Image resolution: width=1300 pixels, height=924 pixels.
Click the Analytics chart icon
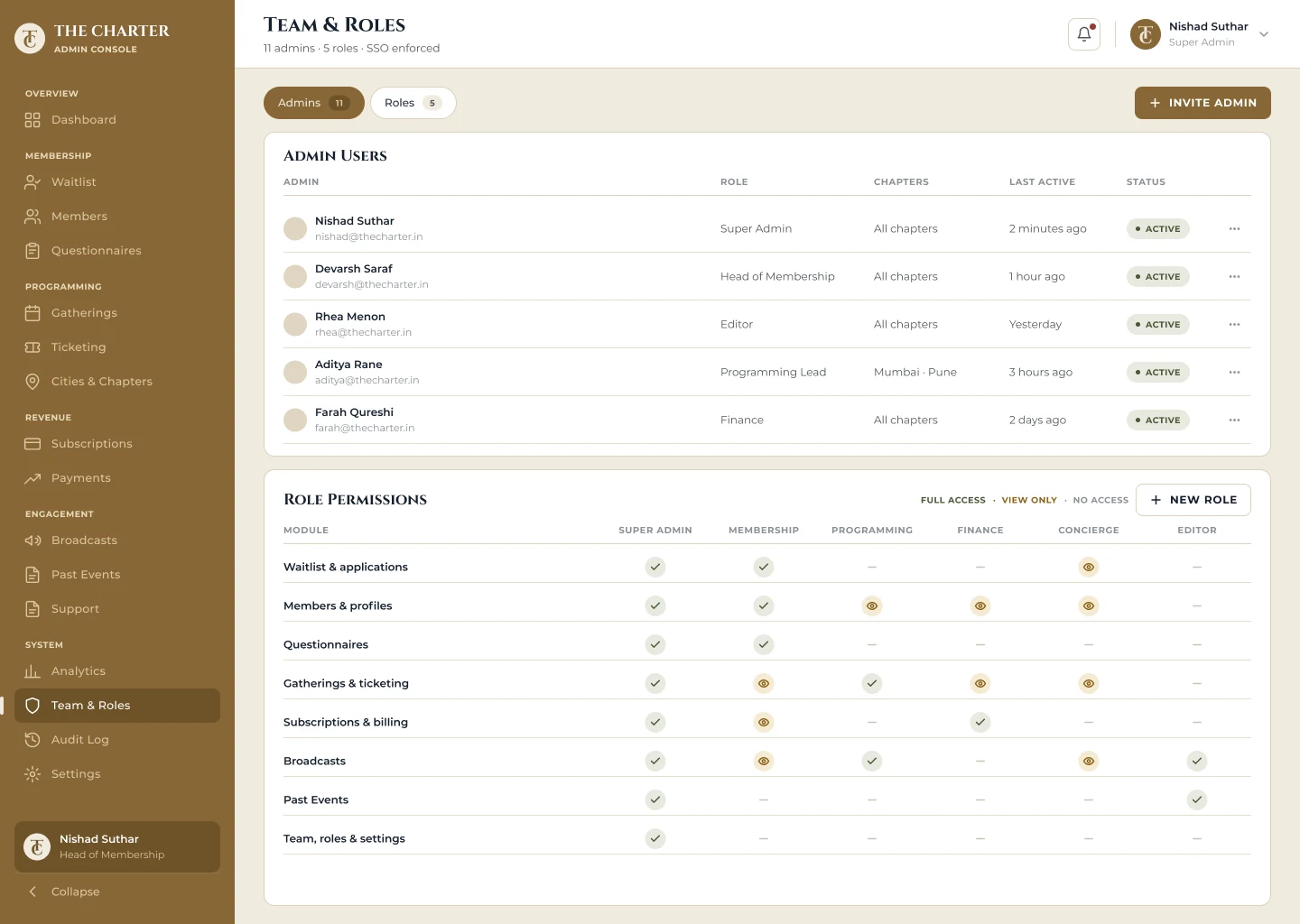(x=32, y=671)
